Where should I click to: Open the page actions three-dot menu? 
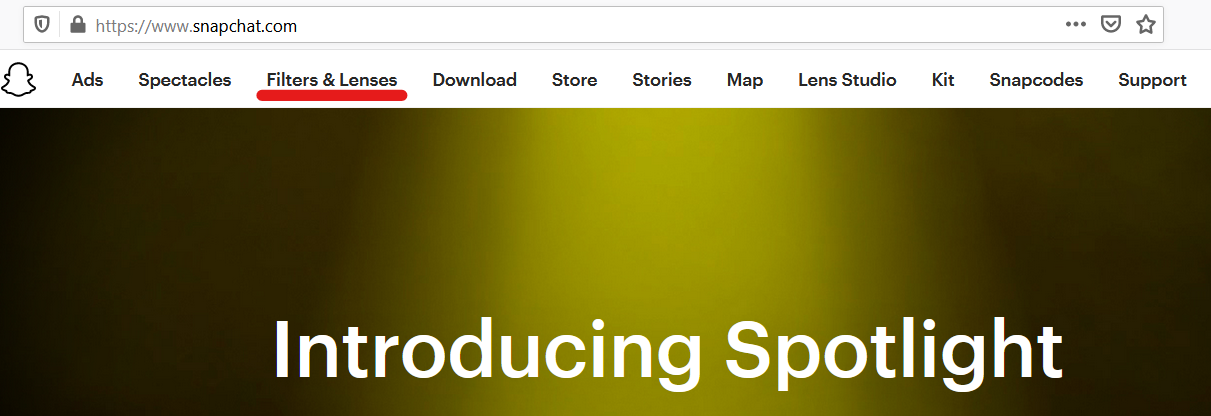tap(1076, 24)
